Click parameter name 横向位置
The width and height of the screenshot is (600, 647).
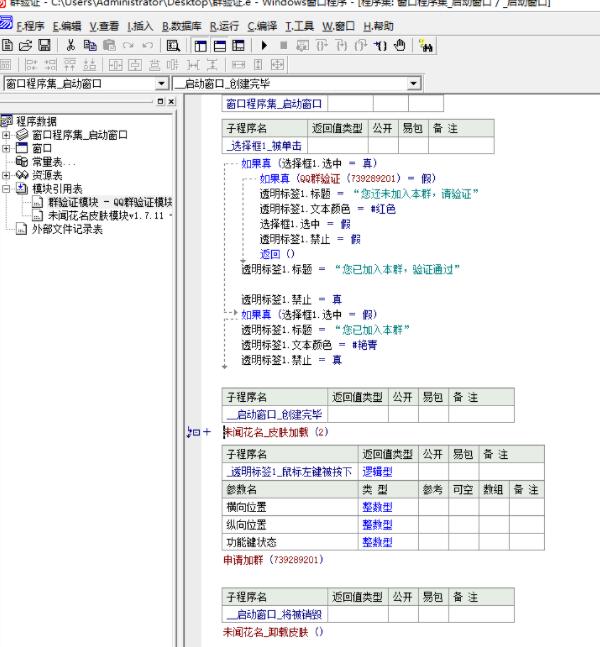coord(246,507)
